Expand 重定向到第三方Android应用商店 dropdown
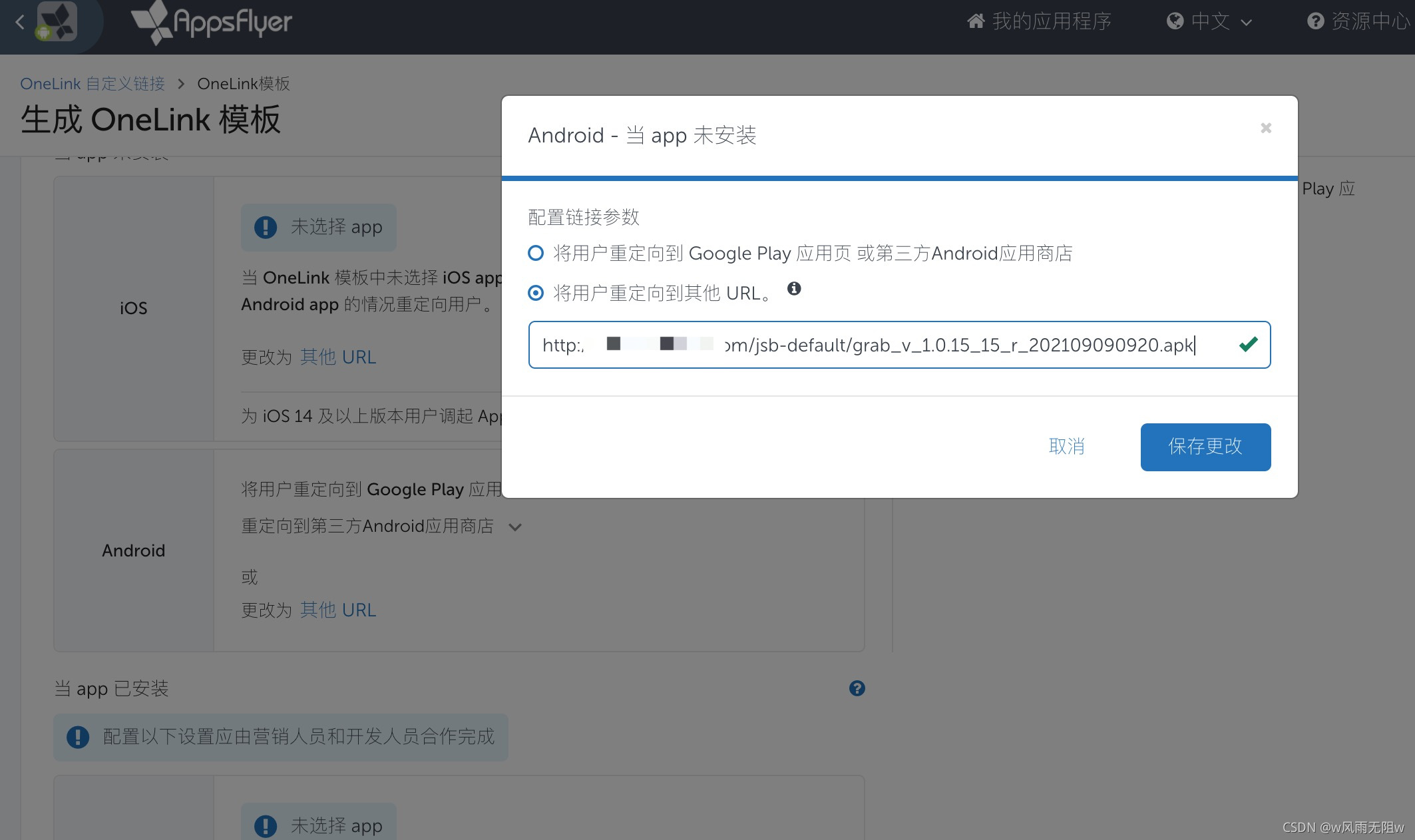 point(514,527)
